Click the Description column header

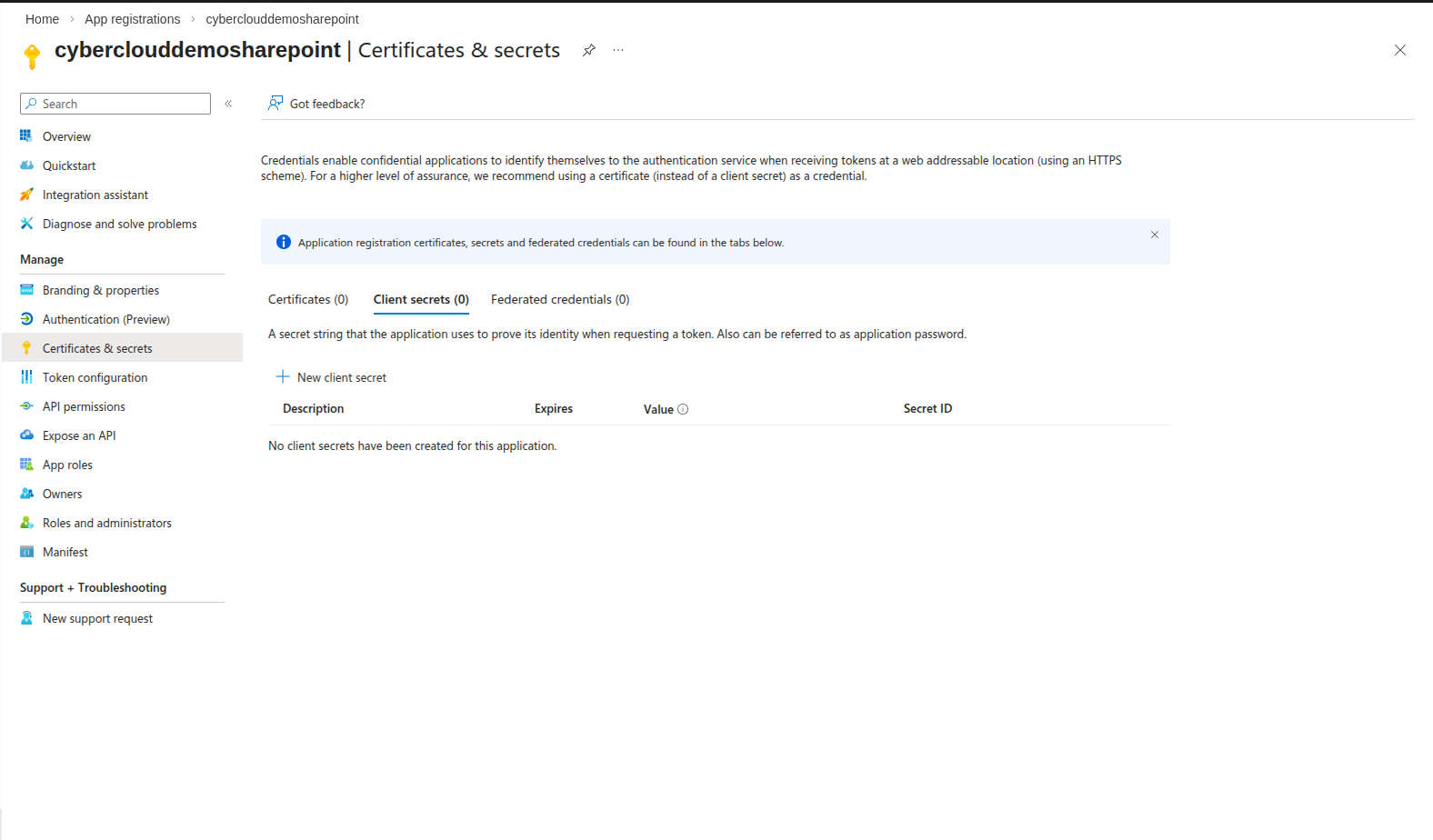[313, 409]
